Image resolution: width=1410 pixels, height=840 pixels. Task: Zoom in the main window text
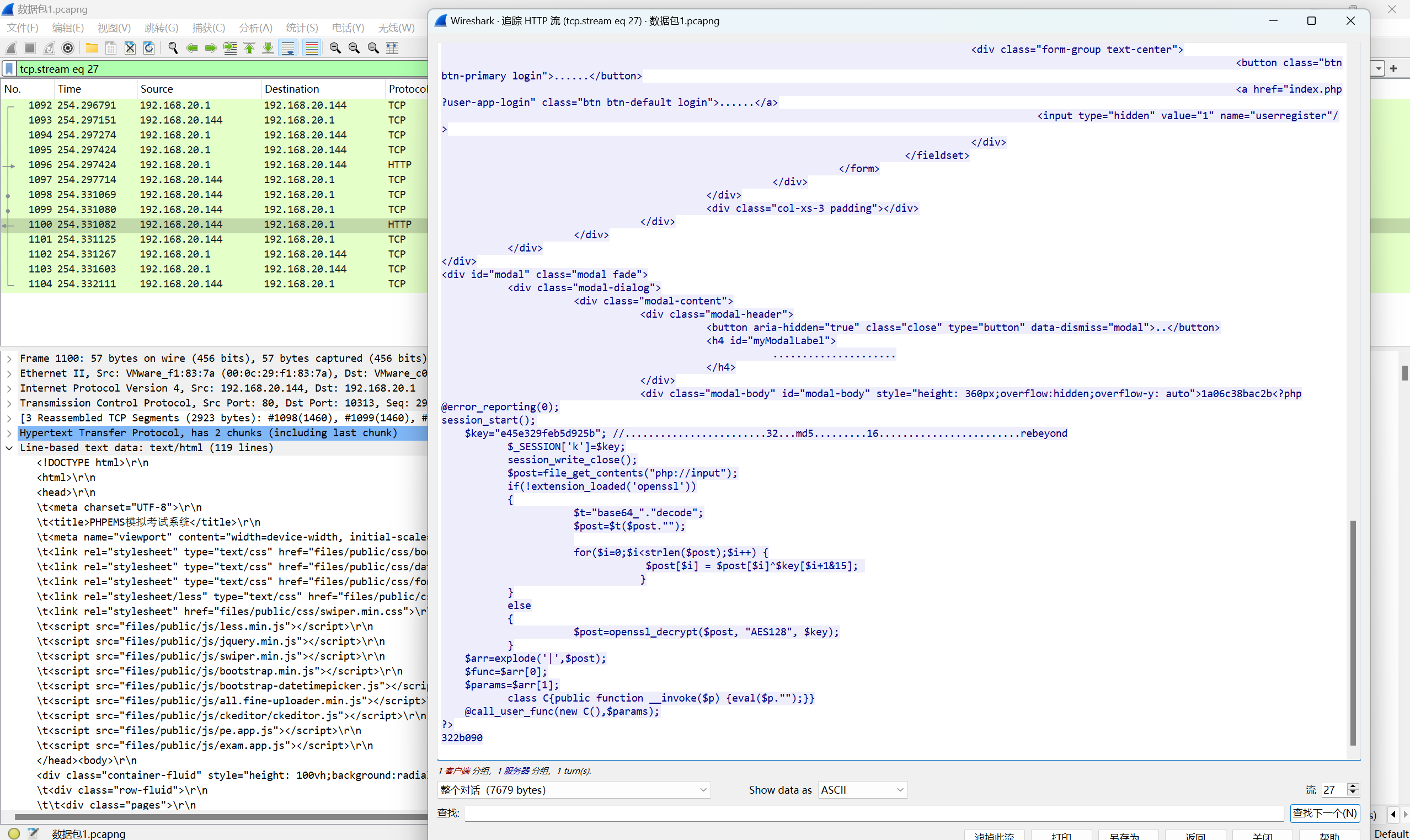tap(335, 48)
